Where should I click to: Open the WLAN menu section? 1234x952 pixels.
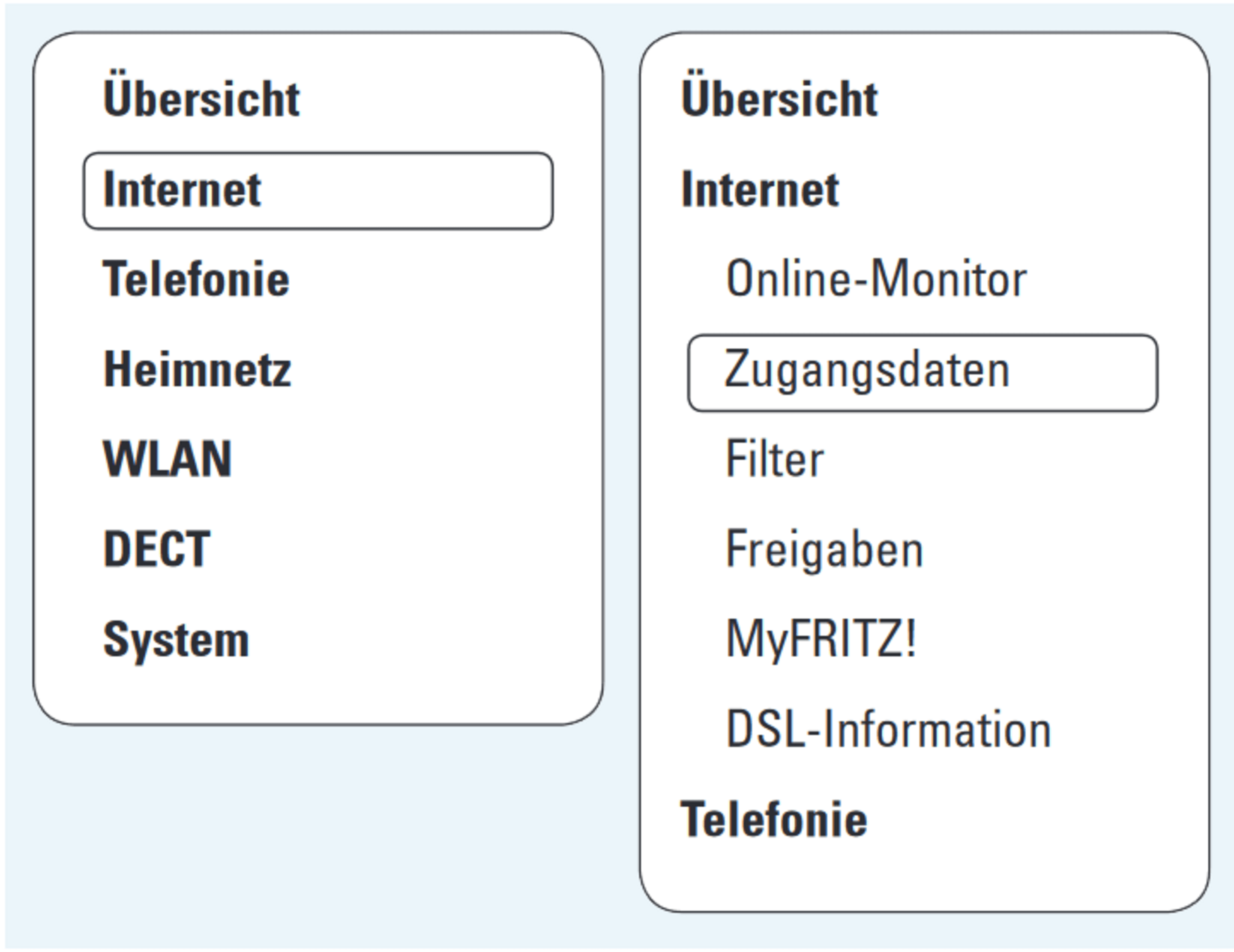pyautogui.click(x=167, y=459)
